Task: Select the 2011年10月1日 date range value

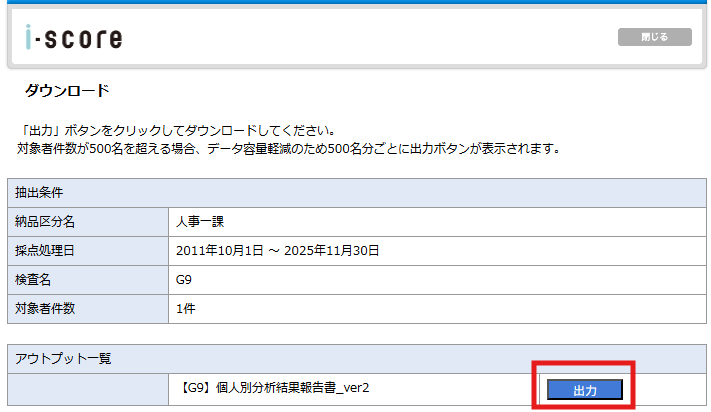Action: tap(277, 250)
